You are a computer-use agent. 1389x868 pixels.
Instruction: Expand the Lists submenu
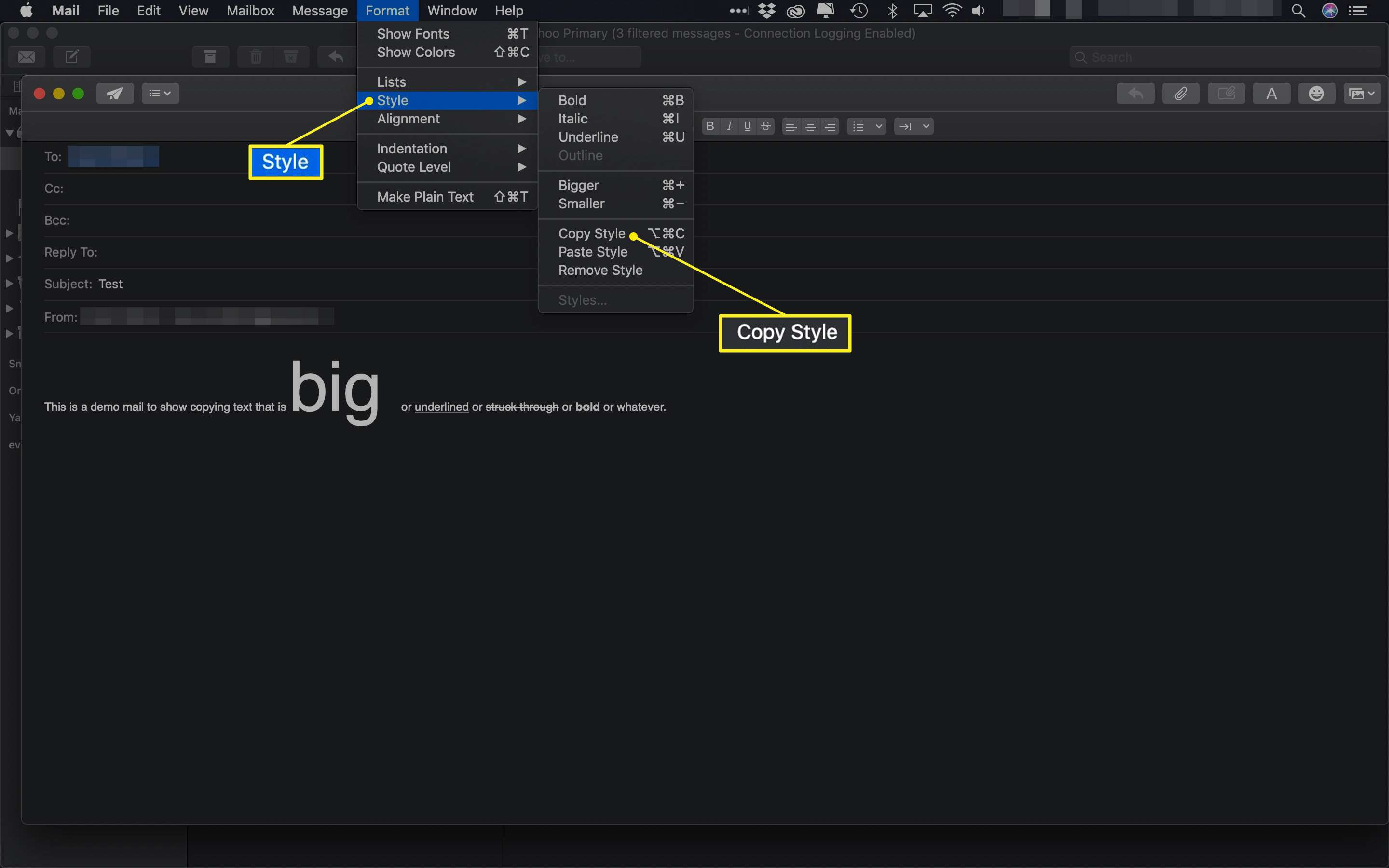(447, 82)
